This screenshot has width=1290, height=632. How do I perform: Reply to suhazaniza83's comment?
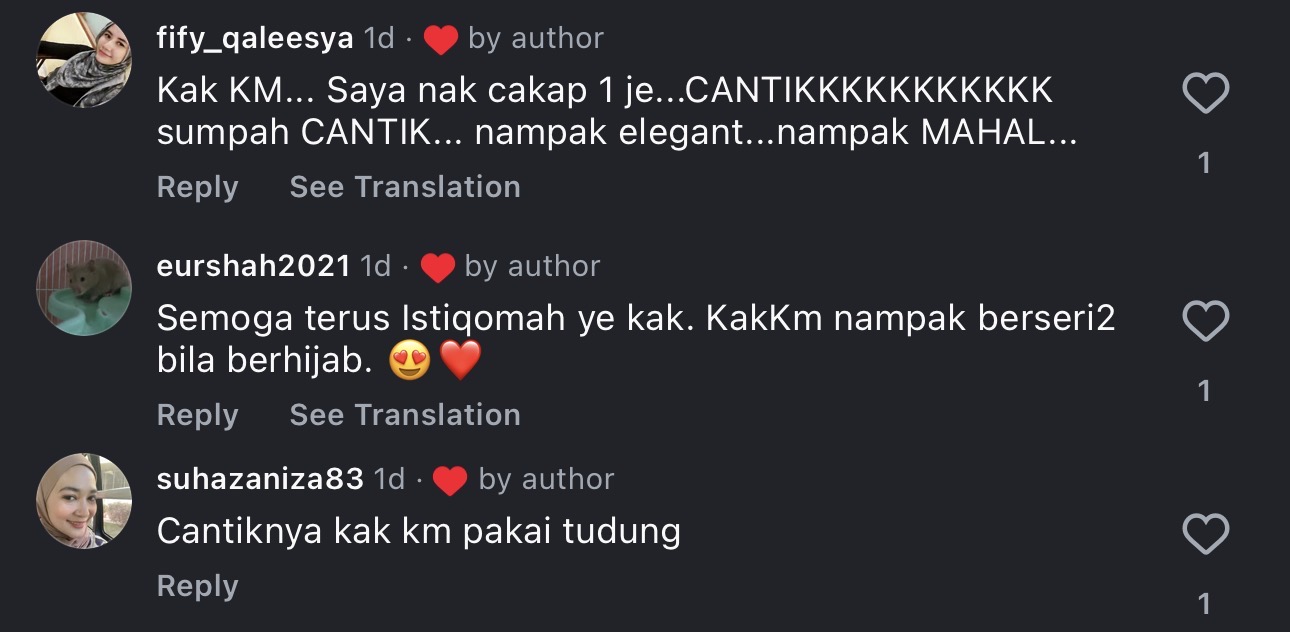pyautogui.click(x=197, y=586)
